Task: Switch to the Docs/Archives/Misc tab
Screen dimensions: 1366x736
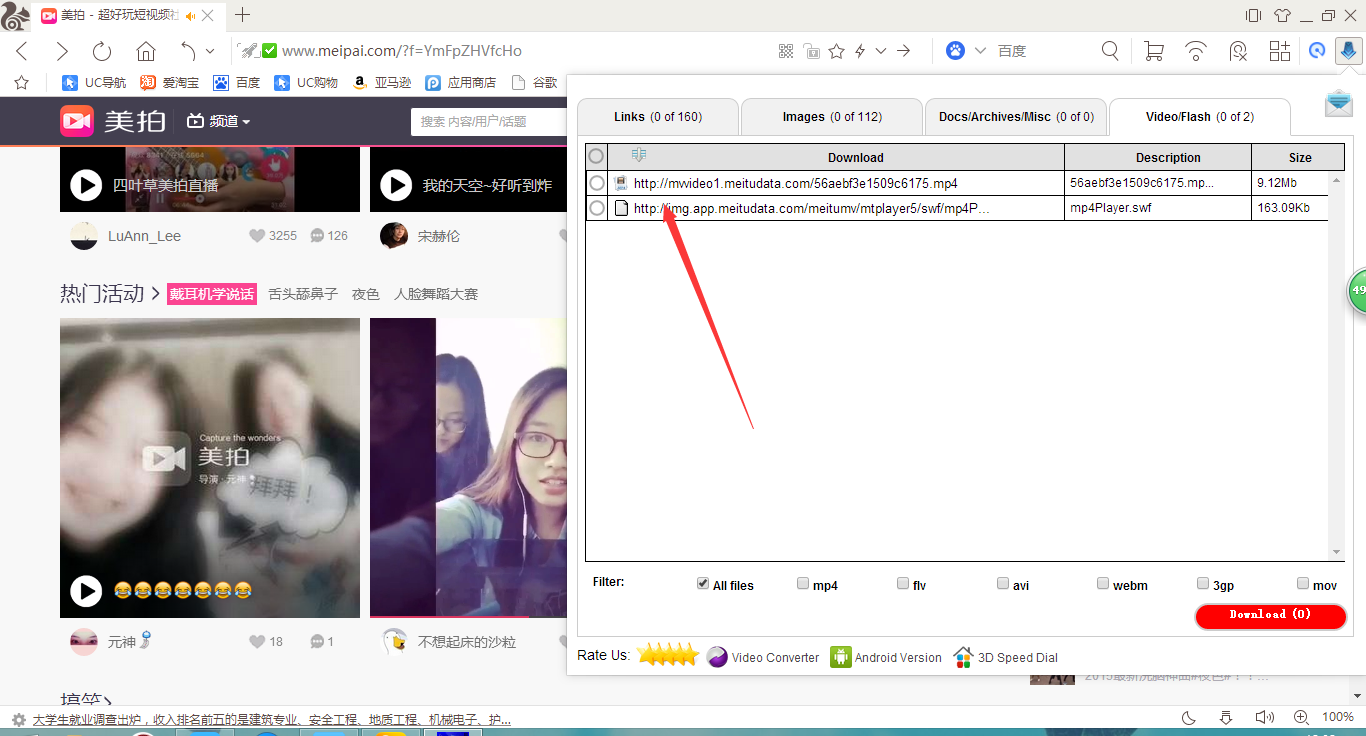Action: 1016,117
